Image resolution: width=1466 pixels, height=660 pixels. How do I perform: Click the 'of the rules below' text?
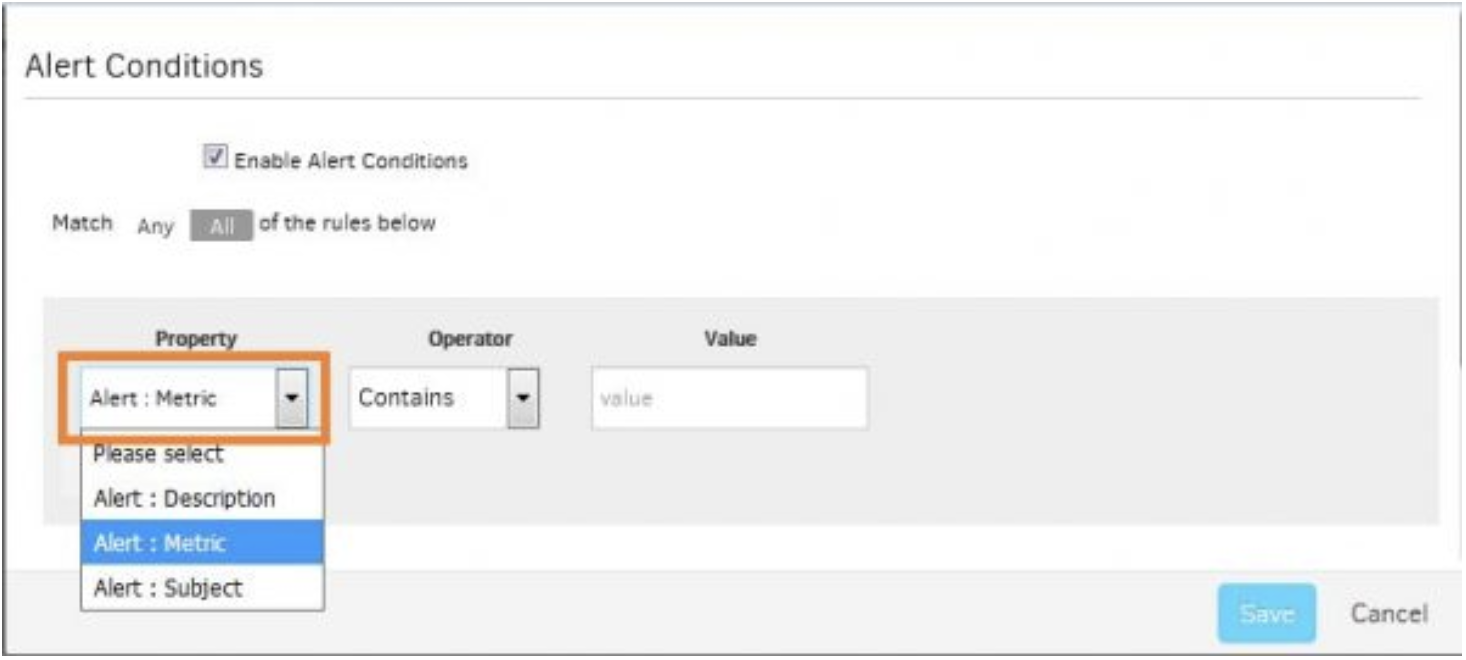coord(348,223)
